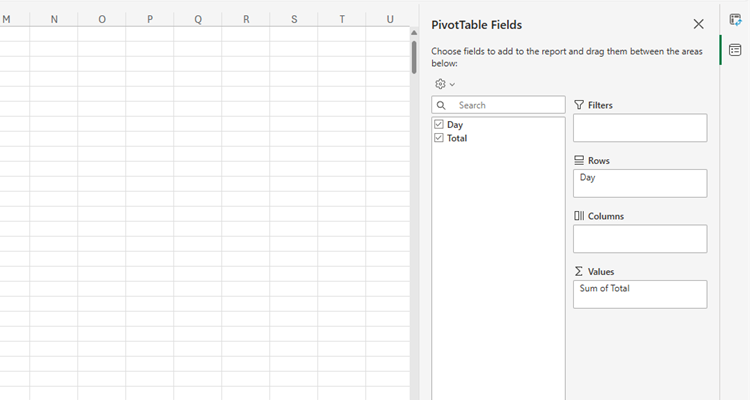Close the PivotTable Fields pane

pyautogui.click(x=698, y=24)
